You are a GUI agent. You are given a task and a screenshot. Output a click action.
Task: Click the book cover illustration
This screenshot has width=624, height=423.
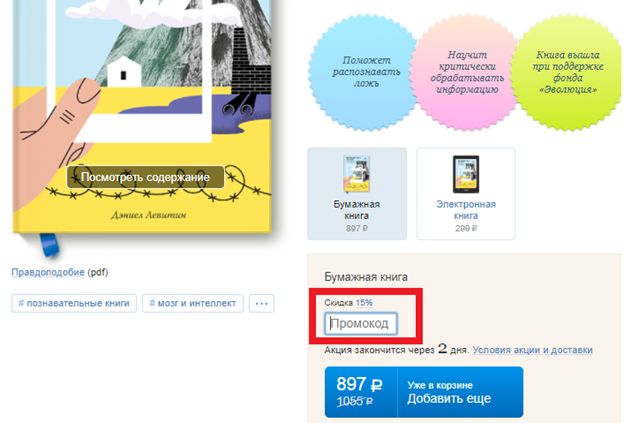click(x=142, y=115)
